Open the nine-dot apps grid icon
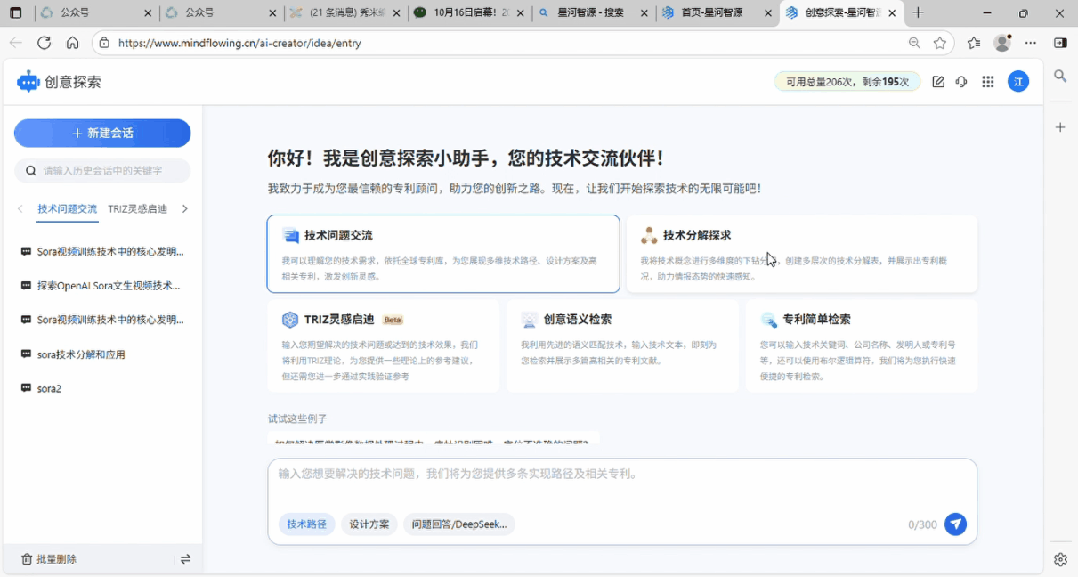This screenshot has width=1078, height=577. pyautogui.click(x=988, y=81)
